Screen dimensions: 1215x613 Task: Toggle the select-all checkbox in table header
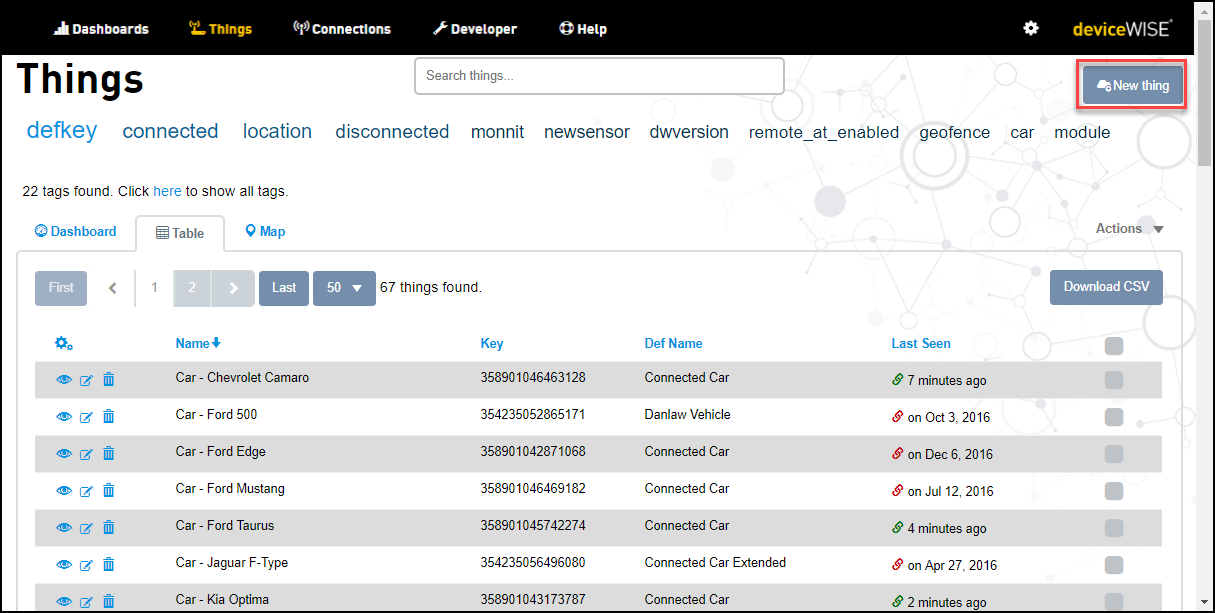point(1114,346)
